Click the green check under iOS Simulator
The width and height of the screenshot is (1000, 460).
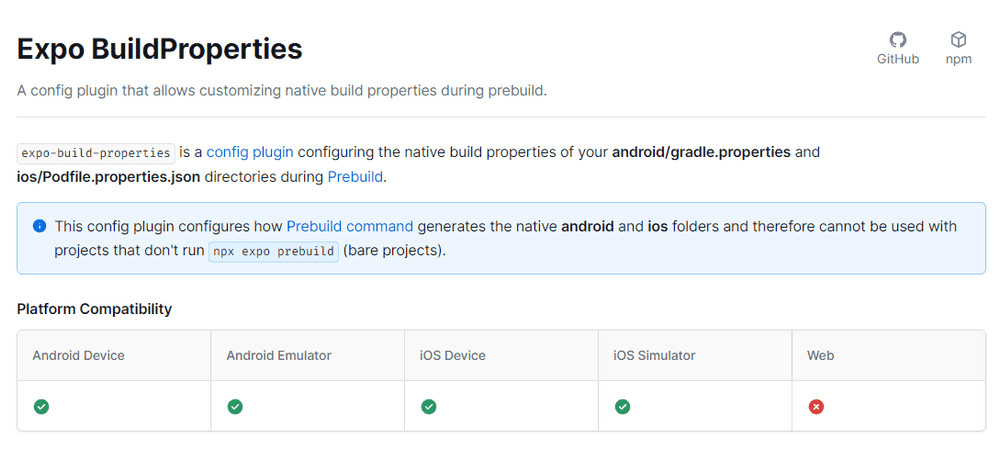click(x=622, y=406)
